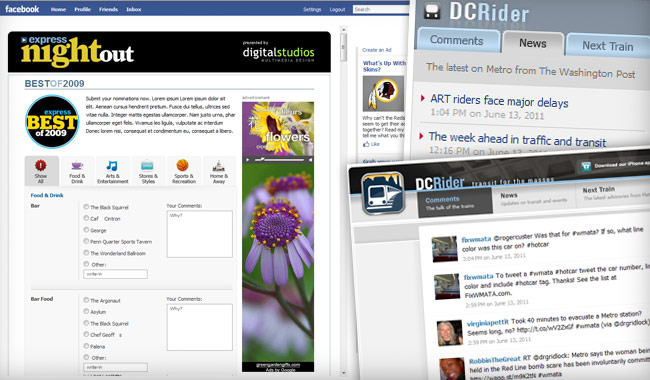Switch to Comments tab in mobile DCRider
The height and width of the screenshot is (380, 650).
point(457,40)
